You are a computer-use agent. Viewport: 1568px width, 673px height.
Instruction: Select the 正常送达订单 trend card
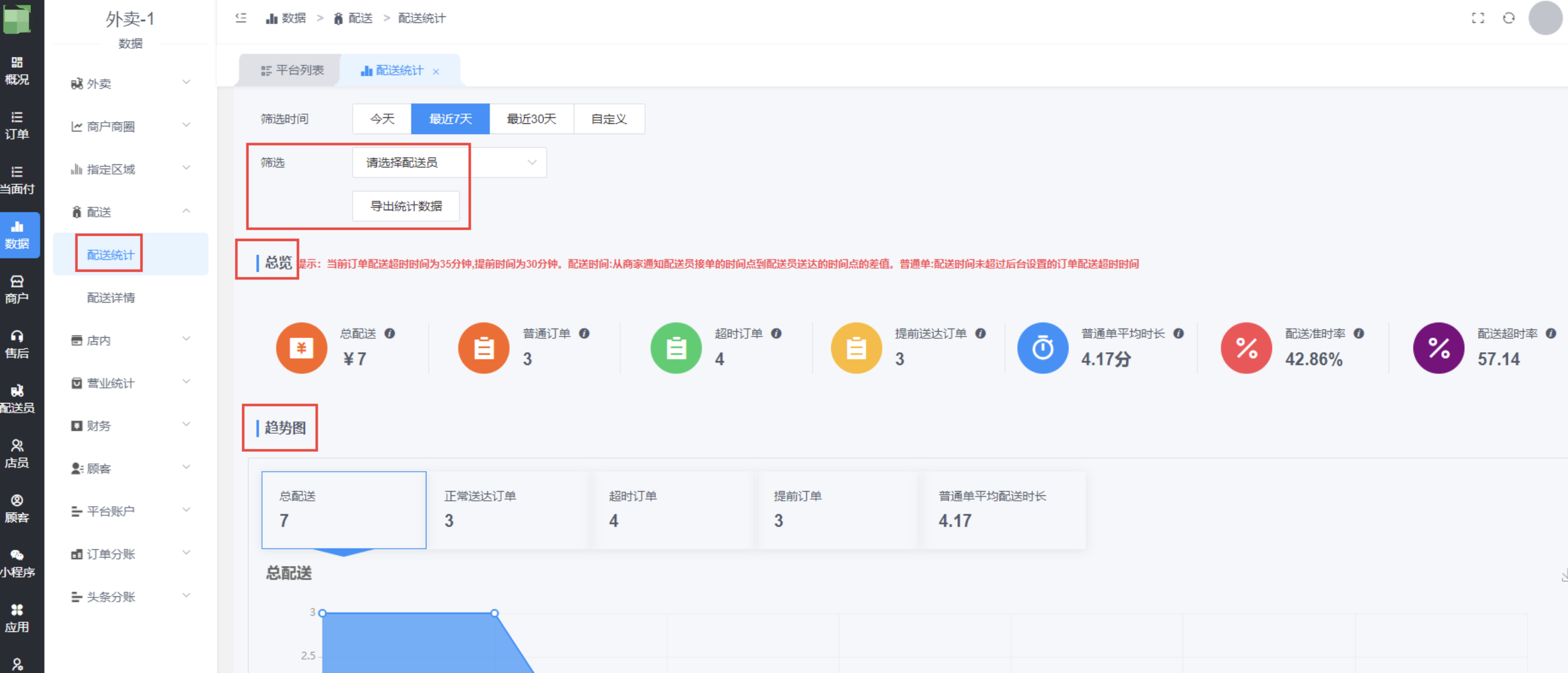coord(508,510)
